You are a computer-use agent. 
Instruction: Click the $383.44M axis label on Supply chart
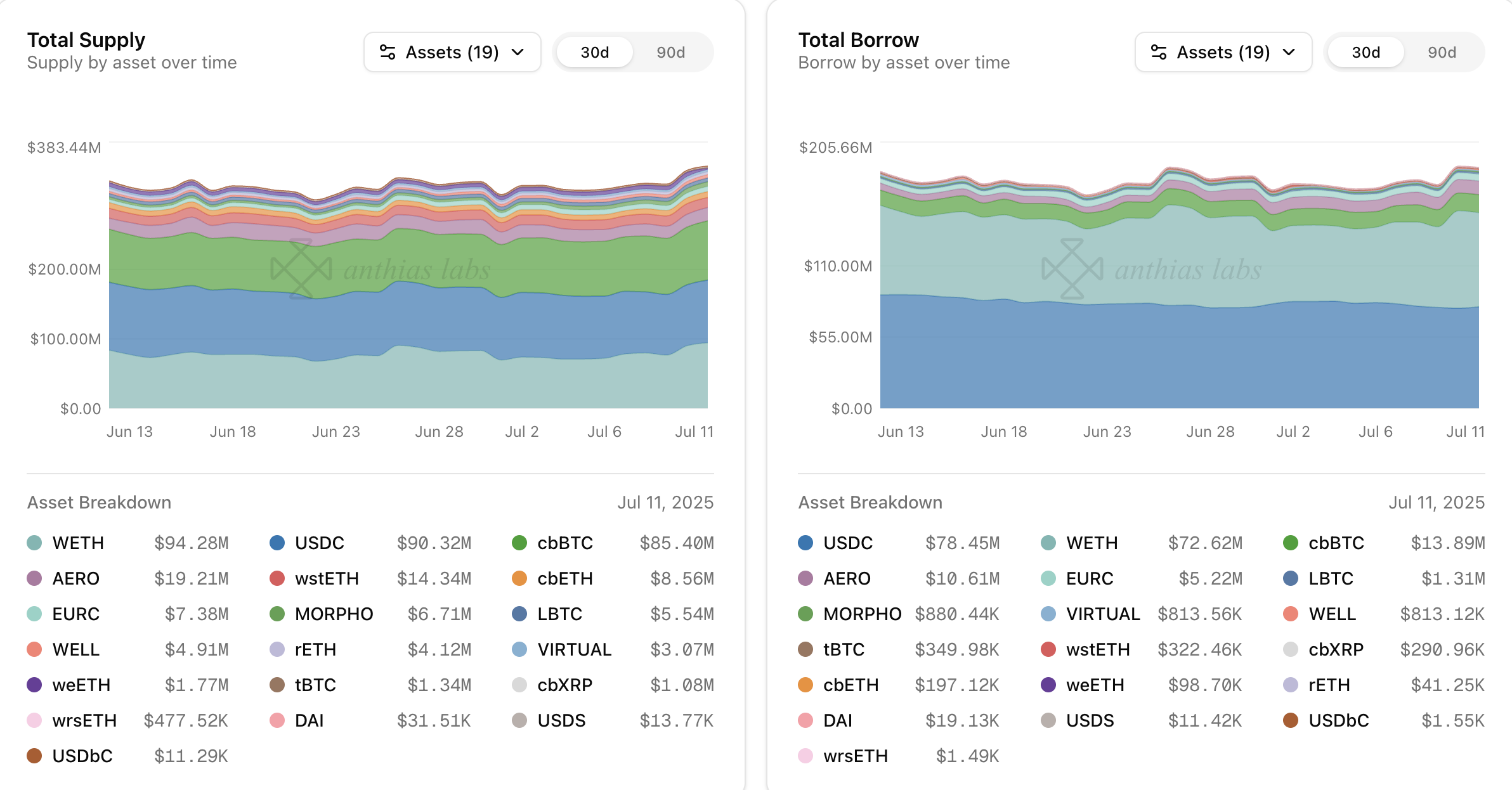pos(64,148)
